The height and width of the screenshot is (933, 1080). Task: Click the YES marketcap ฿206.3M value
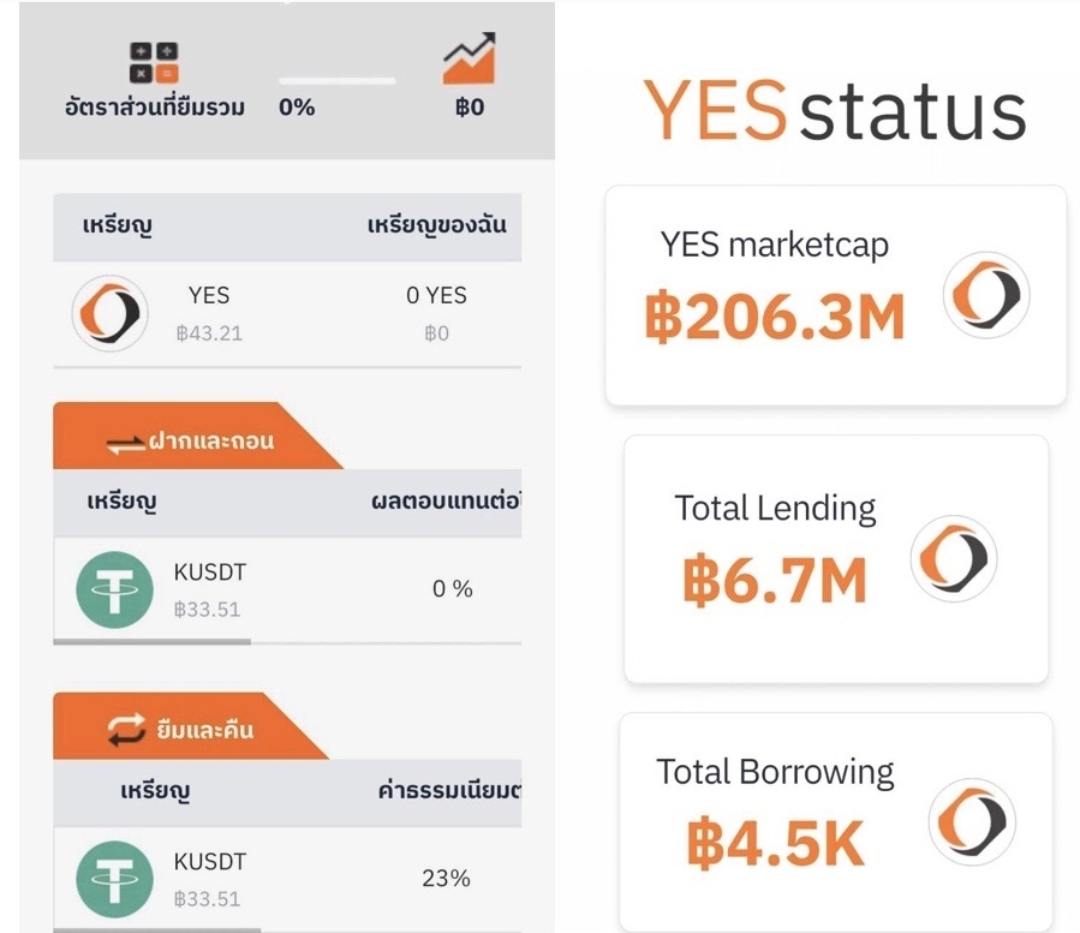coord(775,319)
